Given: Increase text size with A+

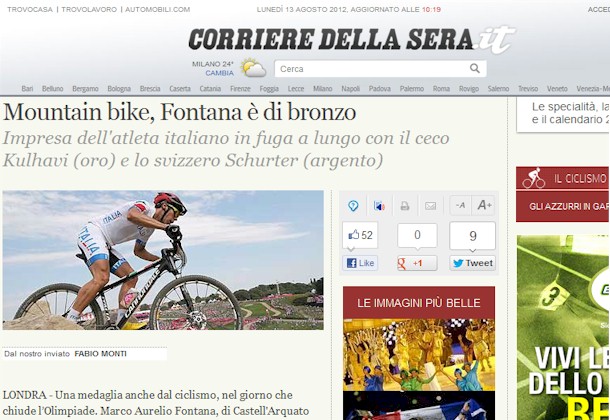Looking at the screenshot, I should coord(484,205).
